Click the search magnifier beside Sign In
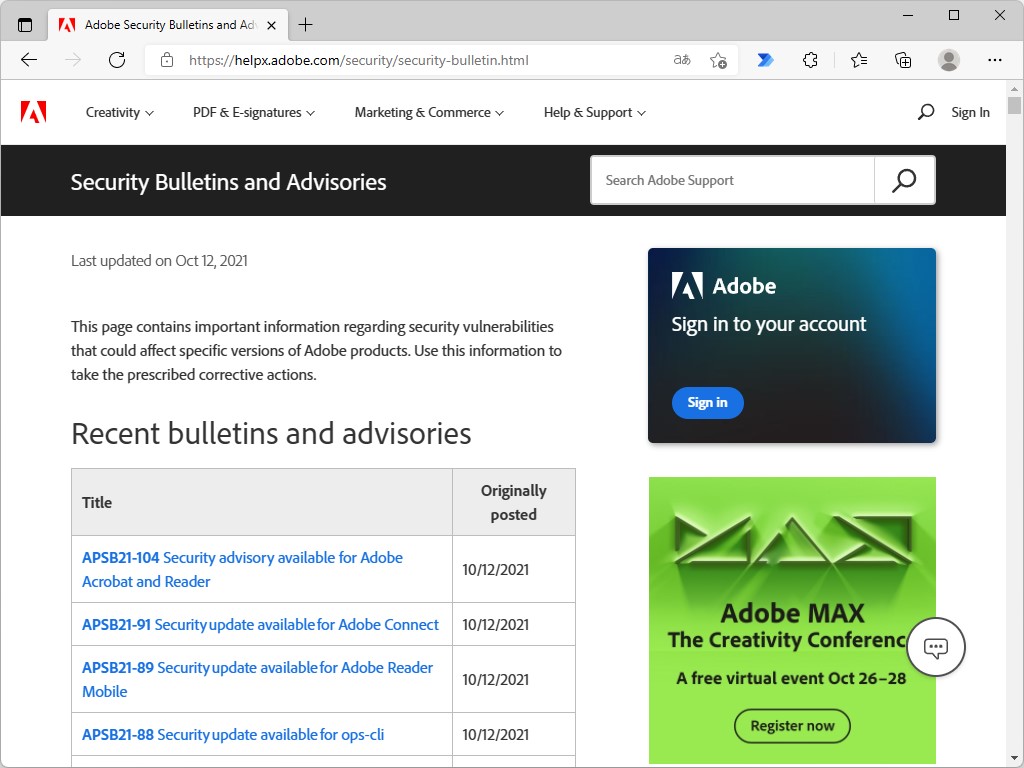 point(925,112)
